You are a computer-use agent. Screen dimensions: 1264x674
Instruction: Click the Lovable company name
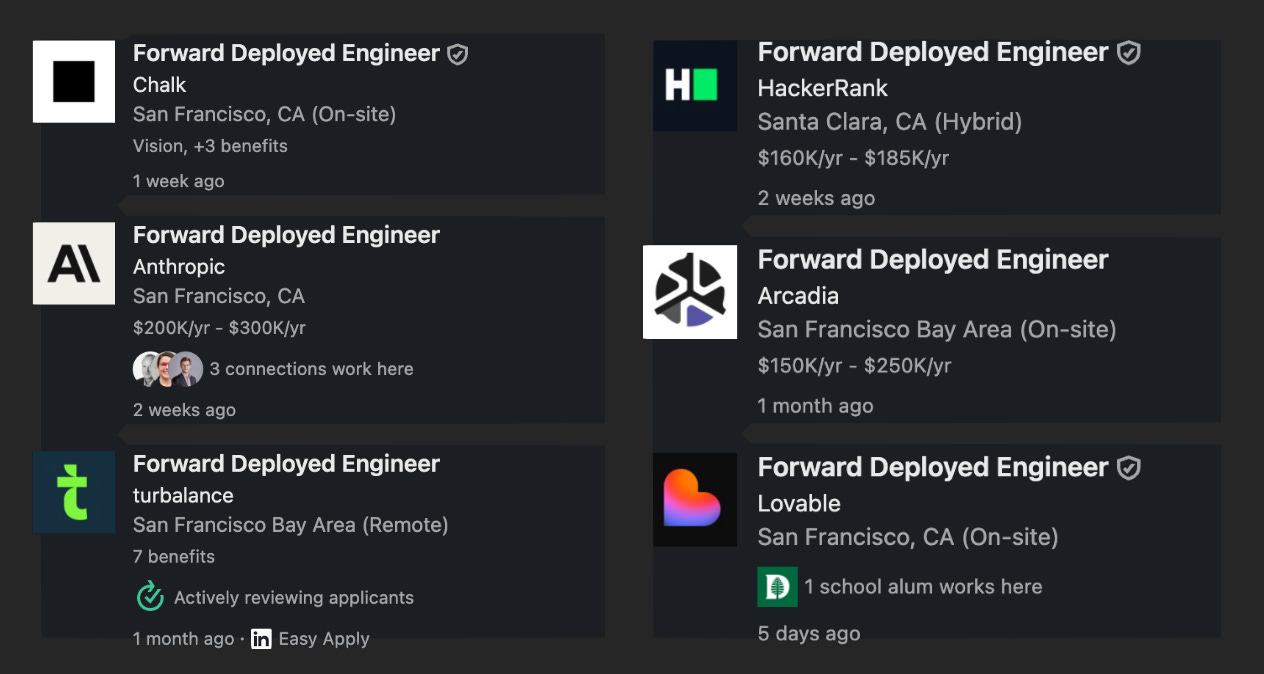[x=799, y=503]
